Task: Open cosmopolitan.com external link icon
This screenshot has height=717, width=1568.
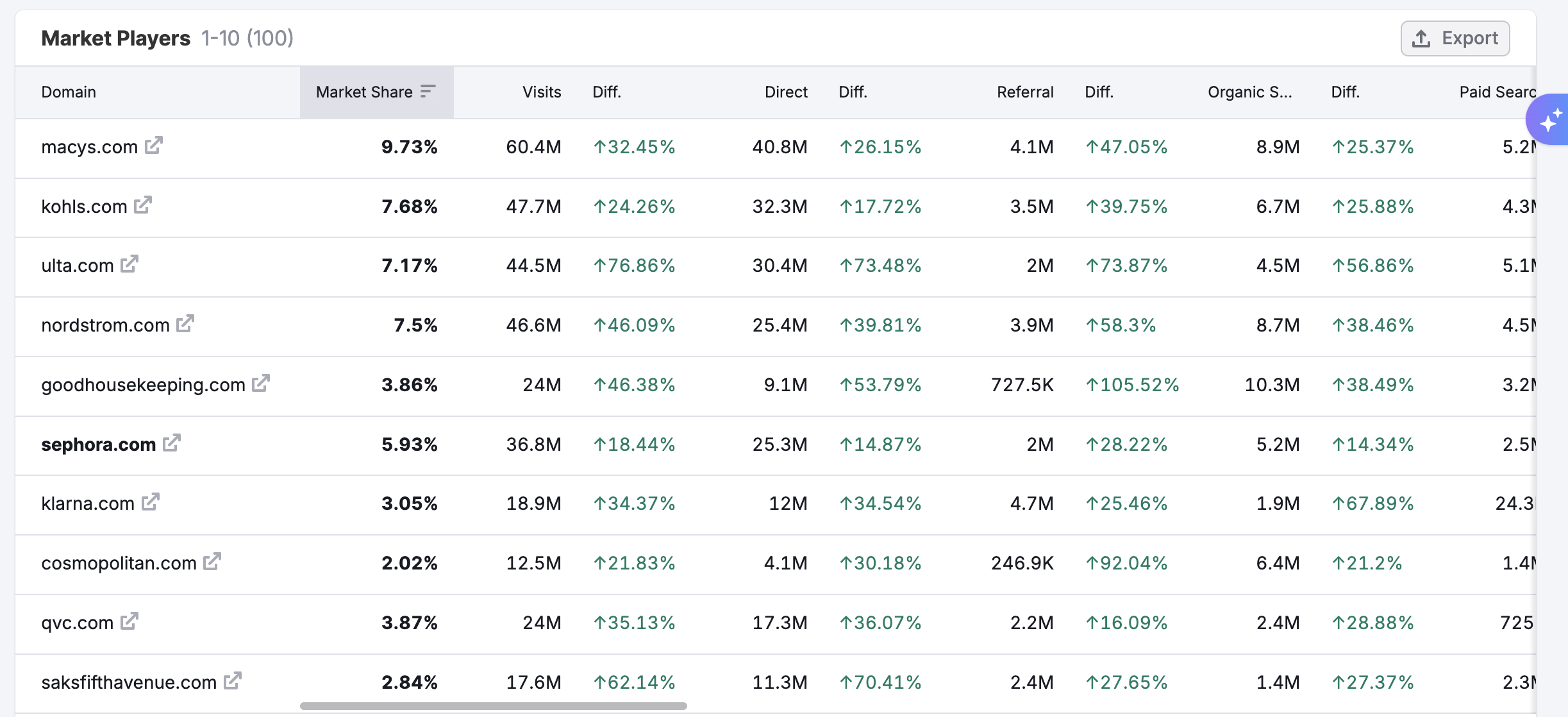Action: (212, 562)
